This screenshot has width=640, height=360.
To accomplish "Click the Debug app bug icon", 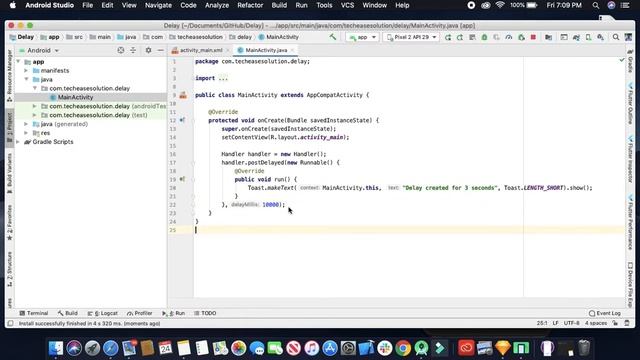I will tap(484, 37).
